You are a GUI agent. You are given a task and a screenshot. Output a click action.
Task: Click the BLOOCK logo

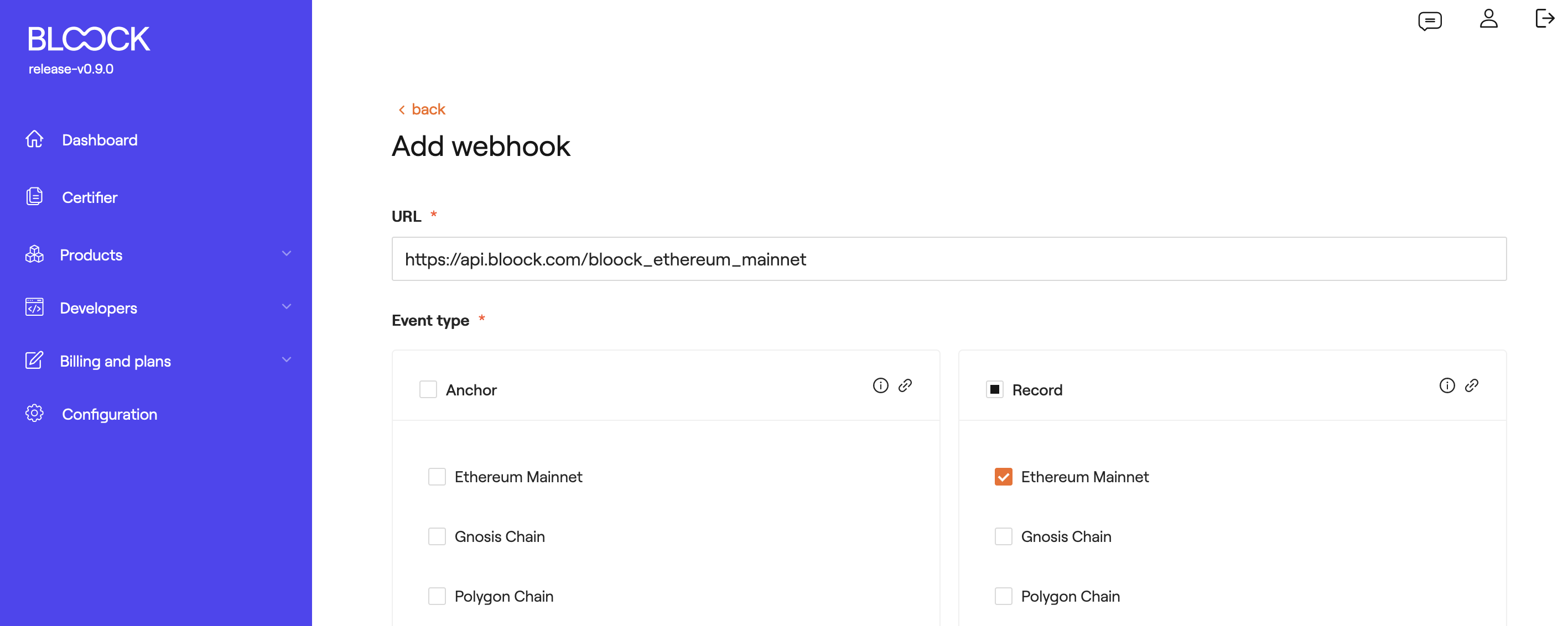point(87,38)
